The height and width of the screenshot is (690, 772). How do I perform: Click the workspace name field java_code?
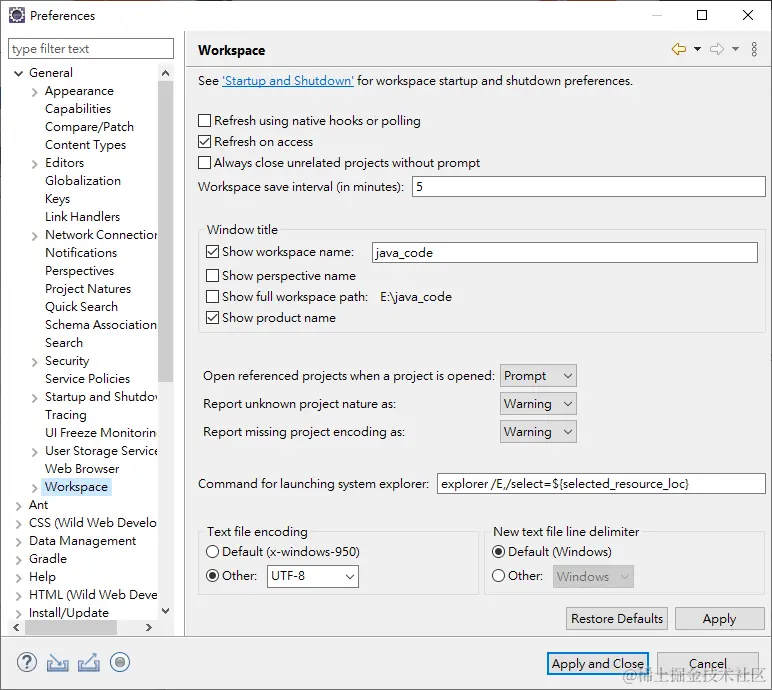coord(565,252)
